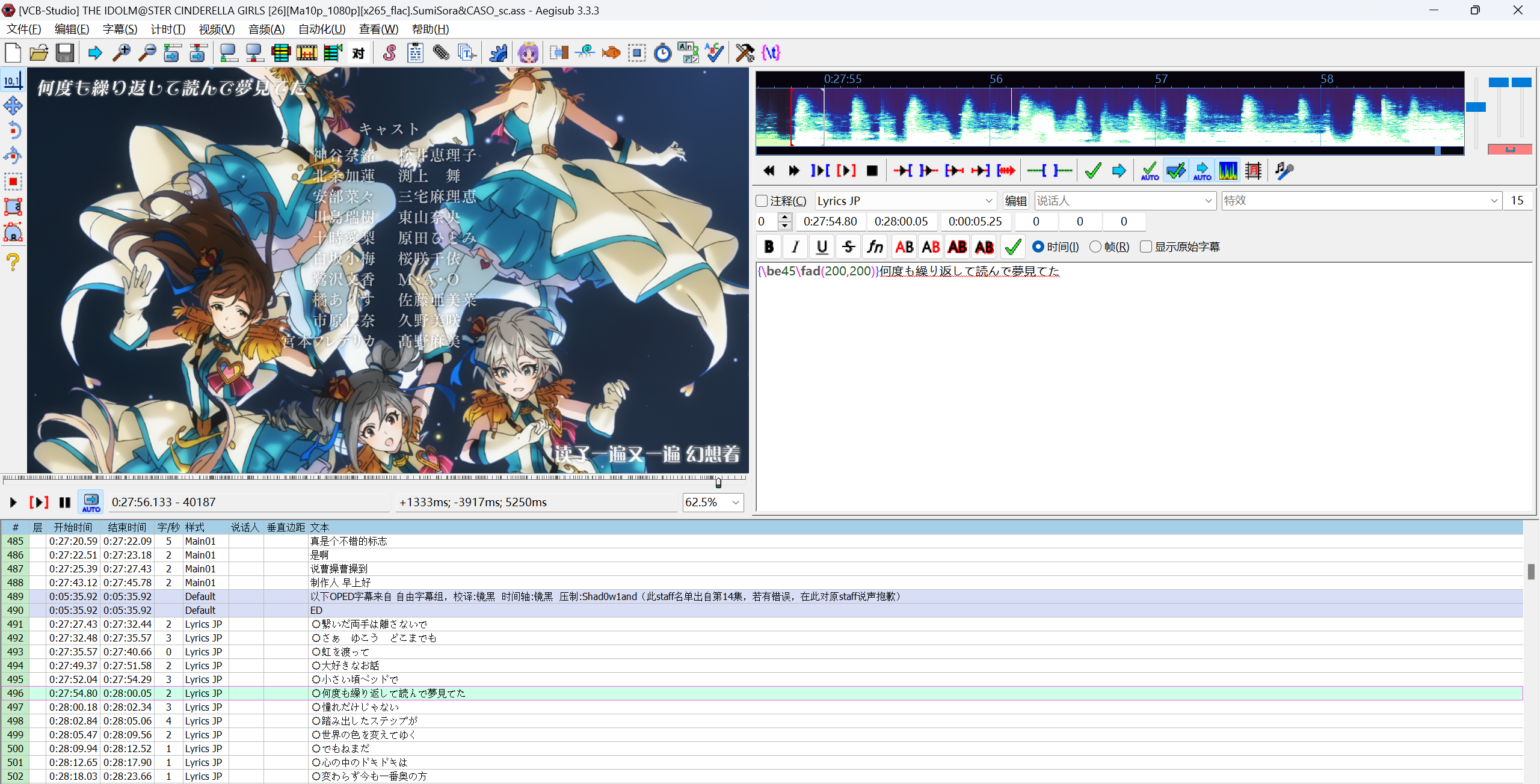Open the 计时 menu

[168, 29]
